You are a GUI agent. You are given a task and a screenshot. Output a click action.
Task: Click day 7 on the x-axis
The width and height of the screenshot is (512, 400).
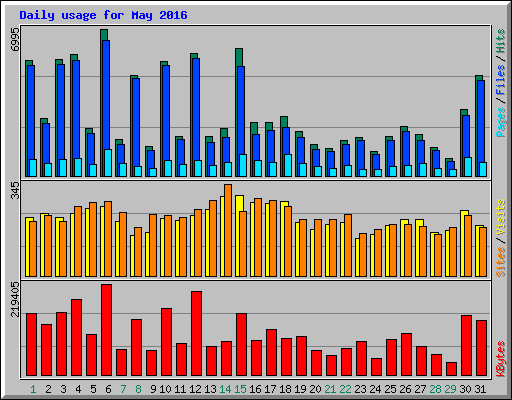(x=123, y=389)
